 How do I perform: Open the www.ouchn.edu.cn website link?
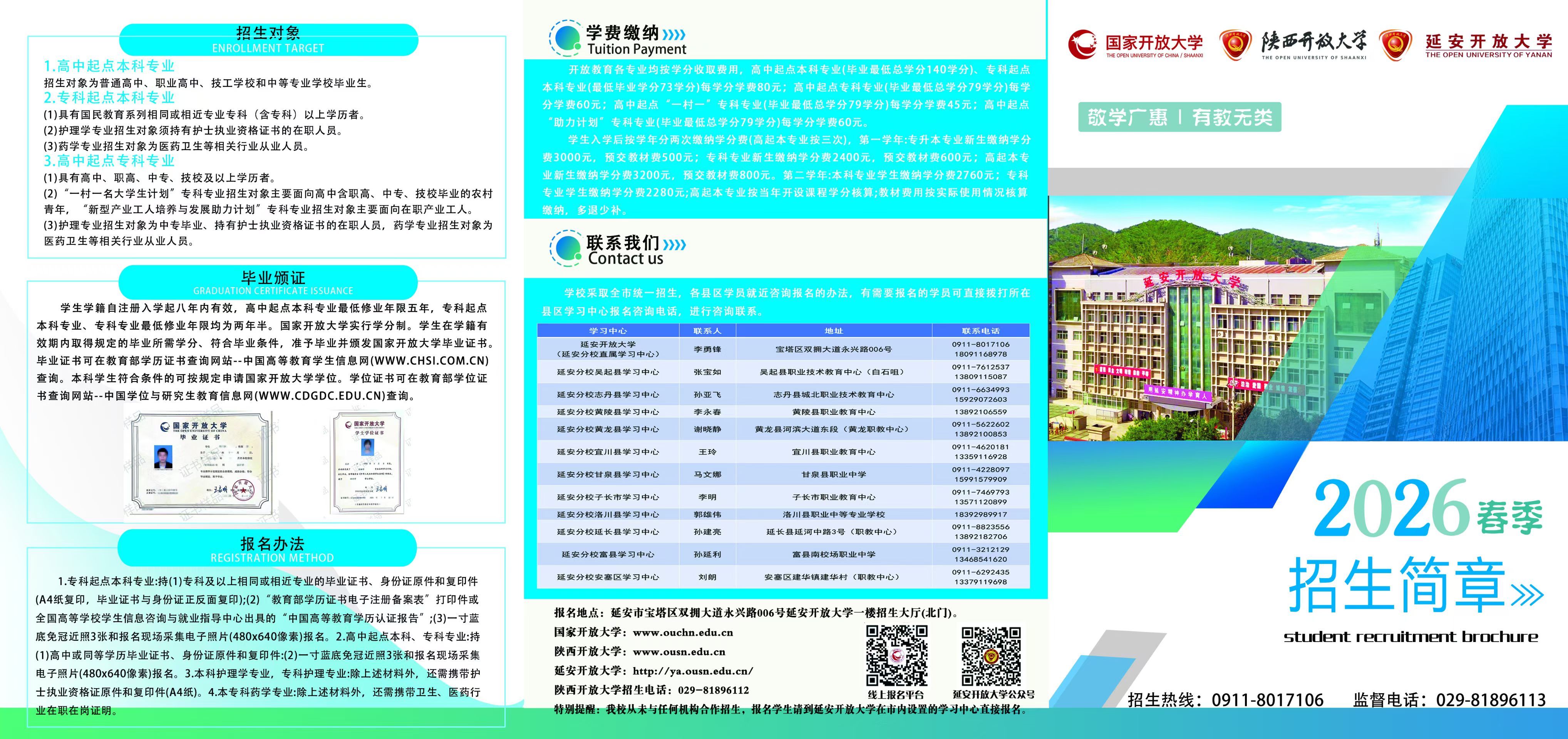pos(682,632)
